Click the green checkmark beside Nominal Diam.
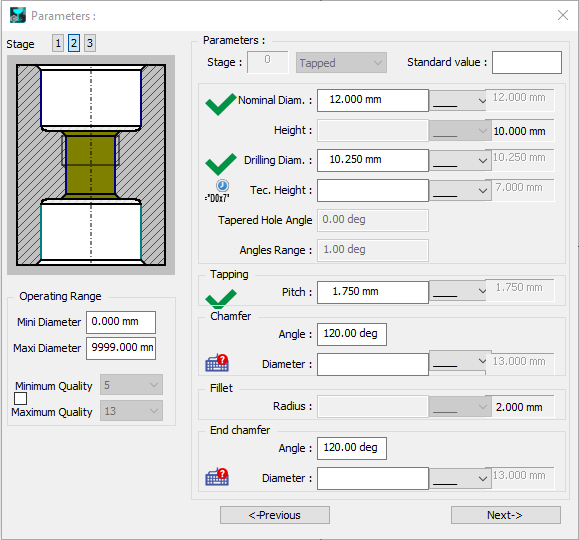Viewport: 579px width, 540px height. [220, 105]
